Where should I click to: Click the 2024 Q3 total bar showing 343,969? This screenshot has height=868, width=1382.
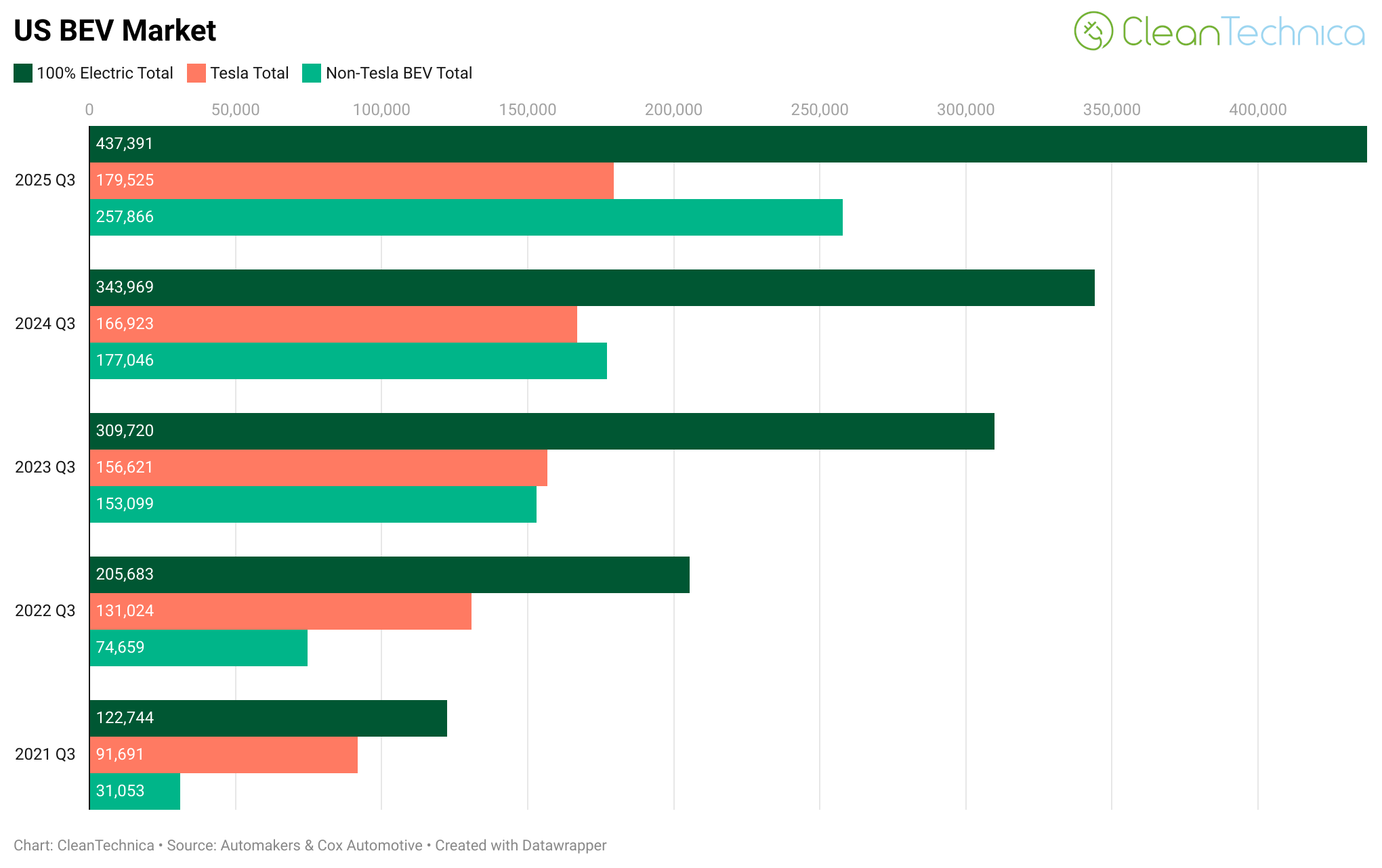point(591,288)
